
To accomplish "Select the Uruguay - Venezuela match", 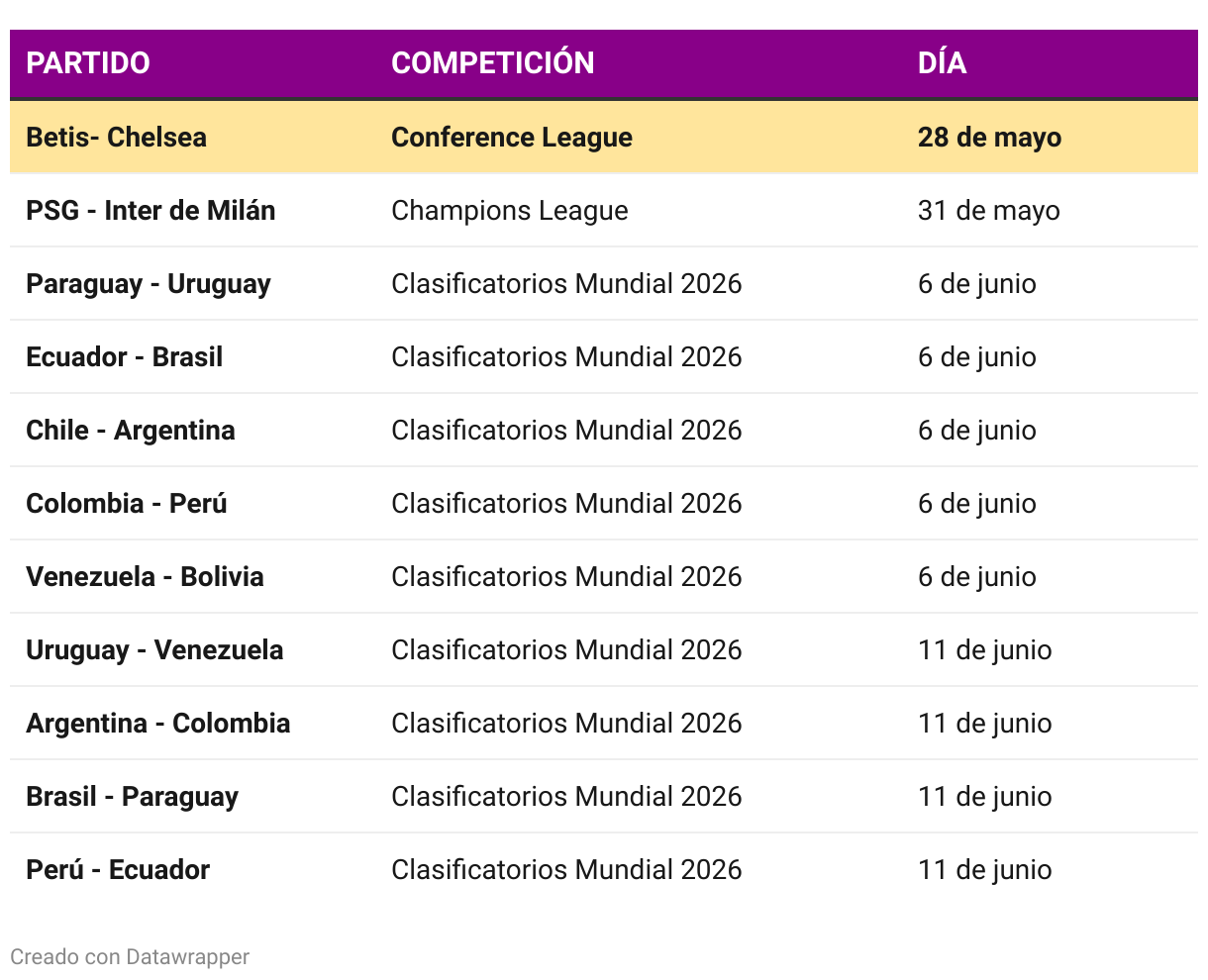I will [154, 650].
